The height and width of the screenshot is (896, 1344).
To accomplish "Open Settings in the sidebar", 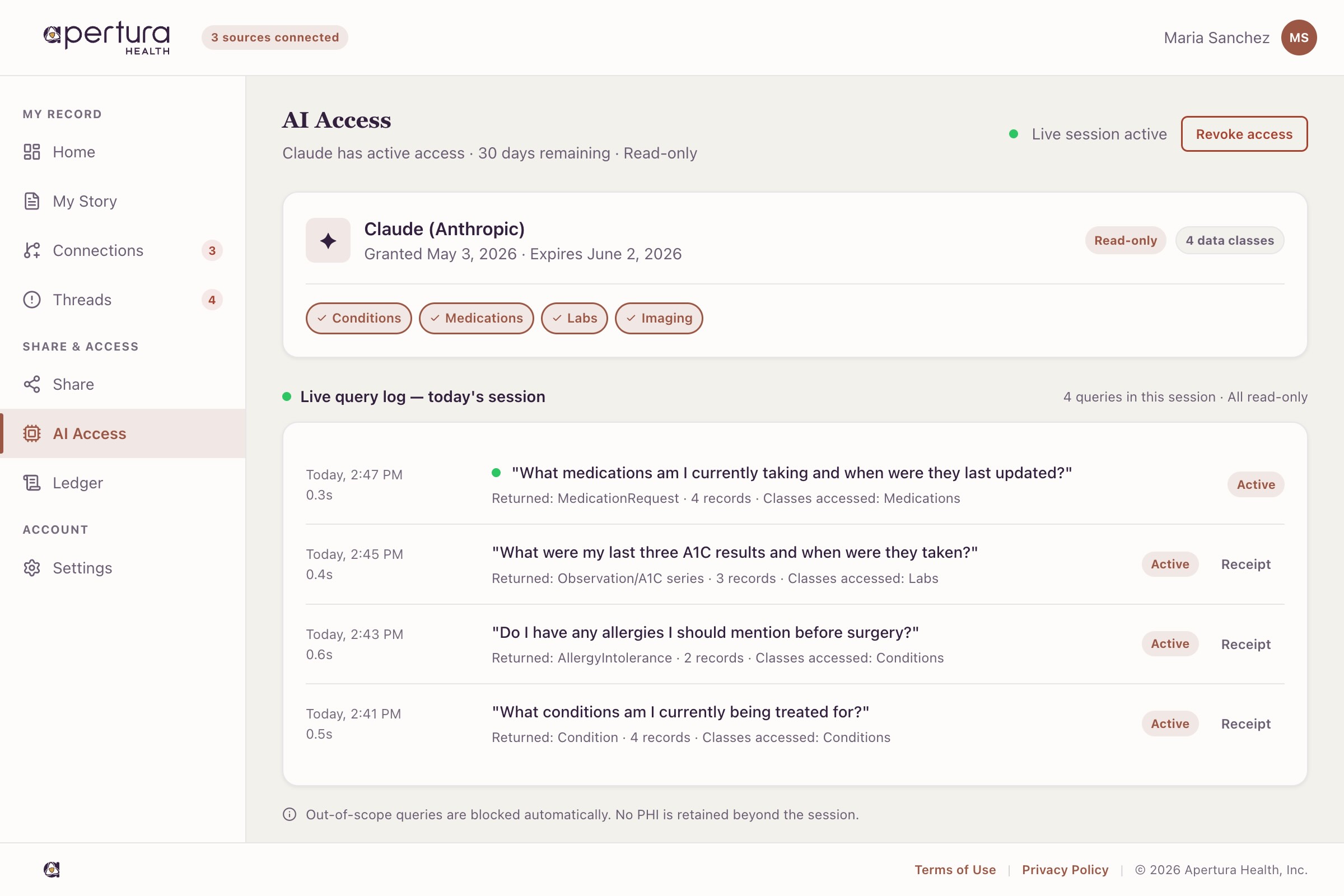I will click(x=123, y=567).
